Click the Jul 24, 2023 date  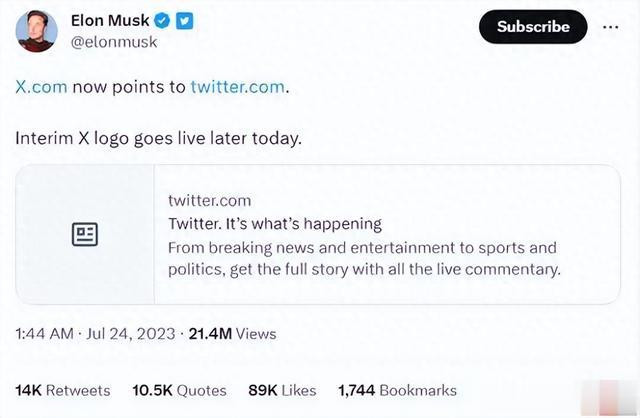131,334
